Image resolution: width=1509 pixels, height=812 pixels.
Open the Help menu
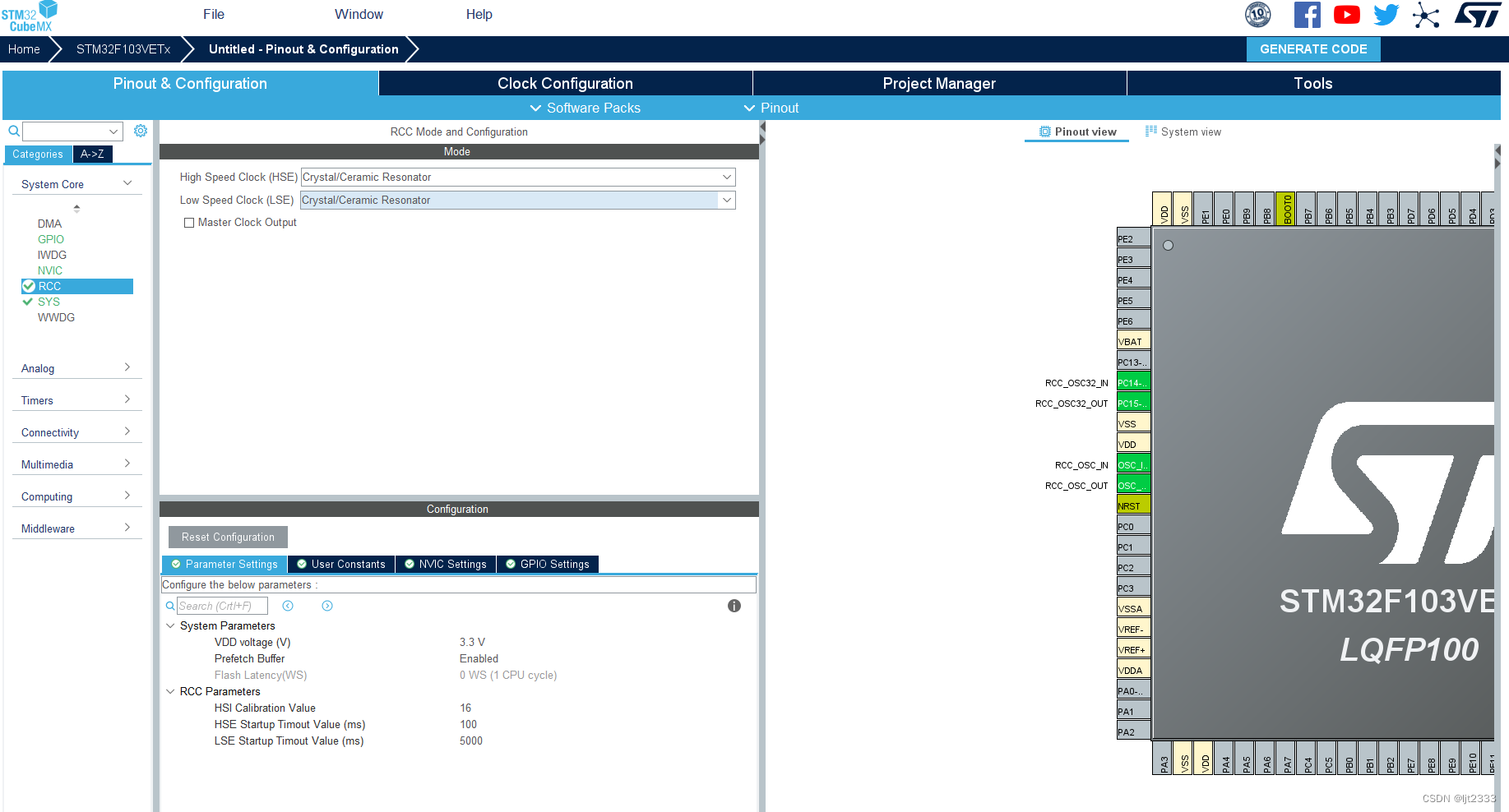(479, 14)
